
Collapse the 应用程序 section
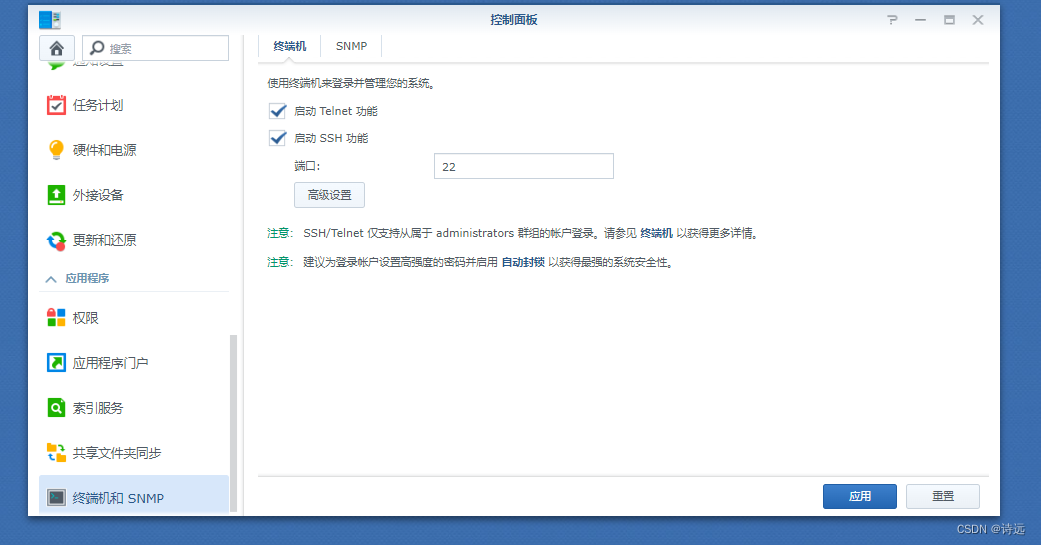[x=51, y=279]
